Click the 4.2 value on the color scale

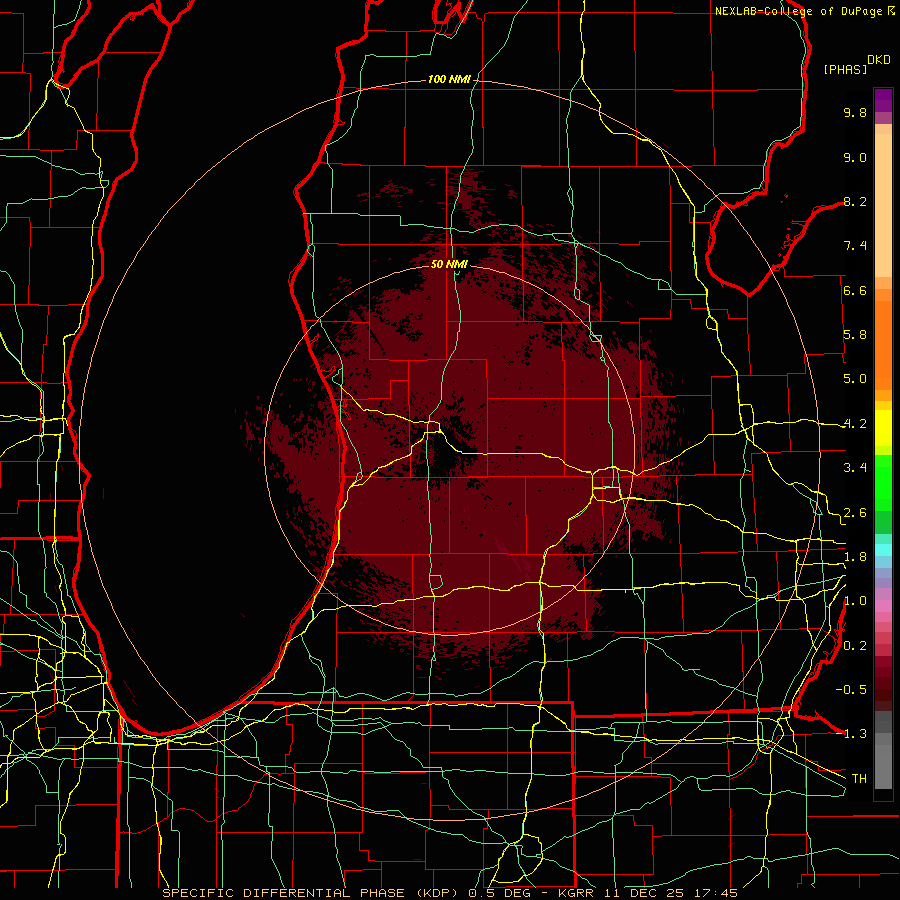tap(855, 424)
